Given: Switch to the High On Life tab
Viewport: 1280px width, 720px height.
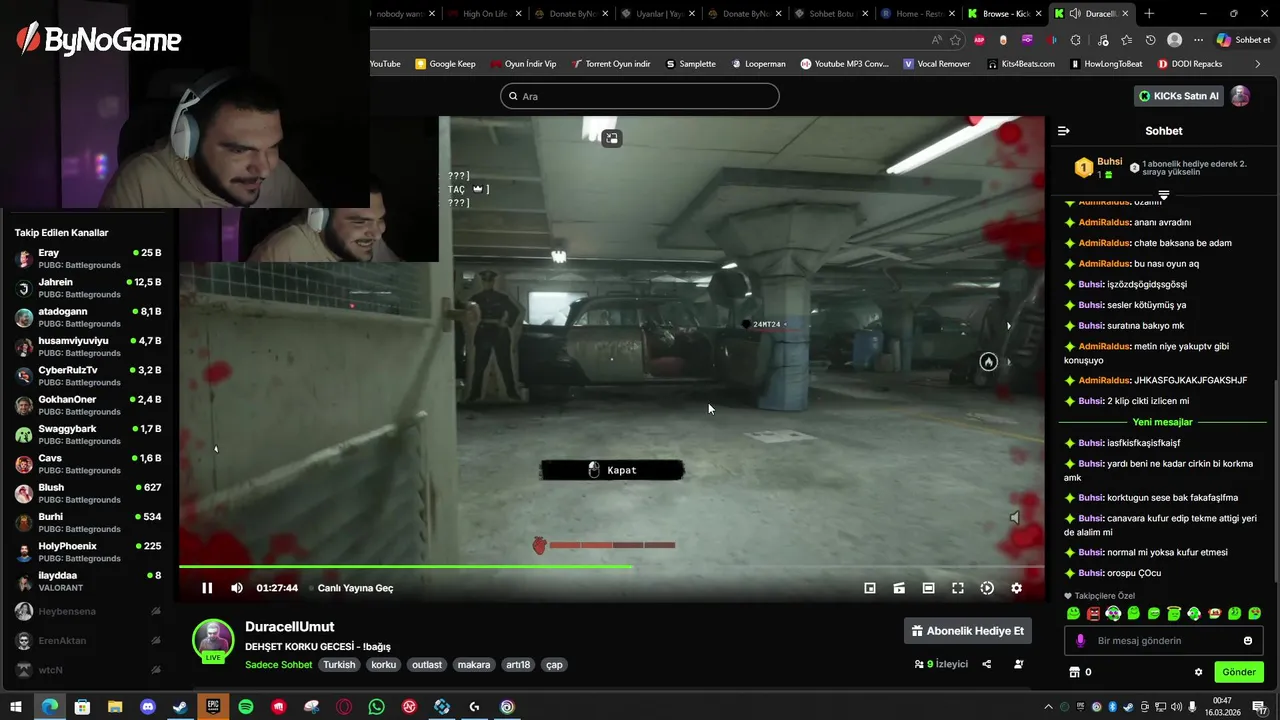Looking at the screenshot, I should click(487, 14).
